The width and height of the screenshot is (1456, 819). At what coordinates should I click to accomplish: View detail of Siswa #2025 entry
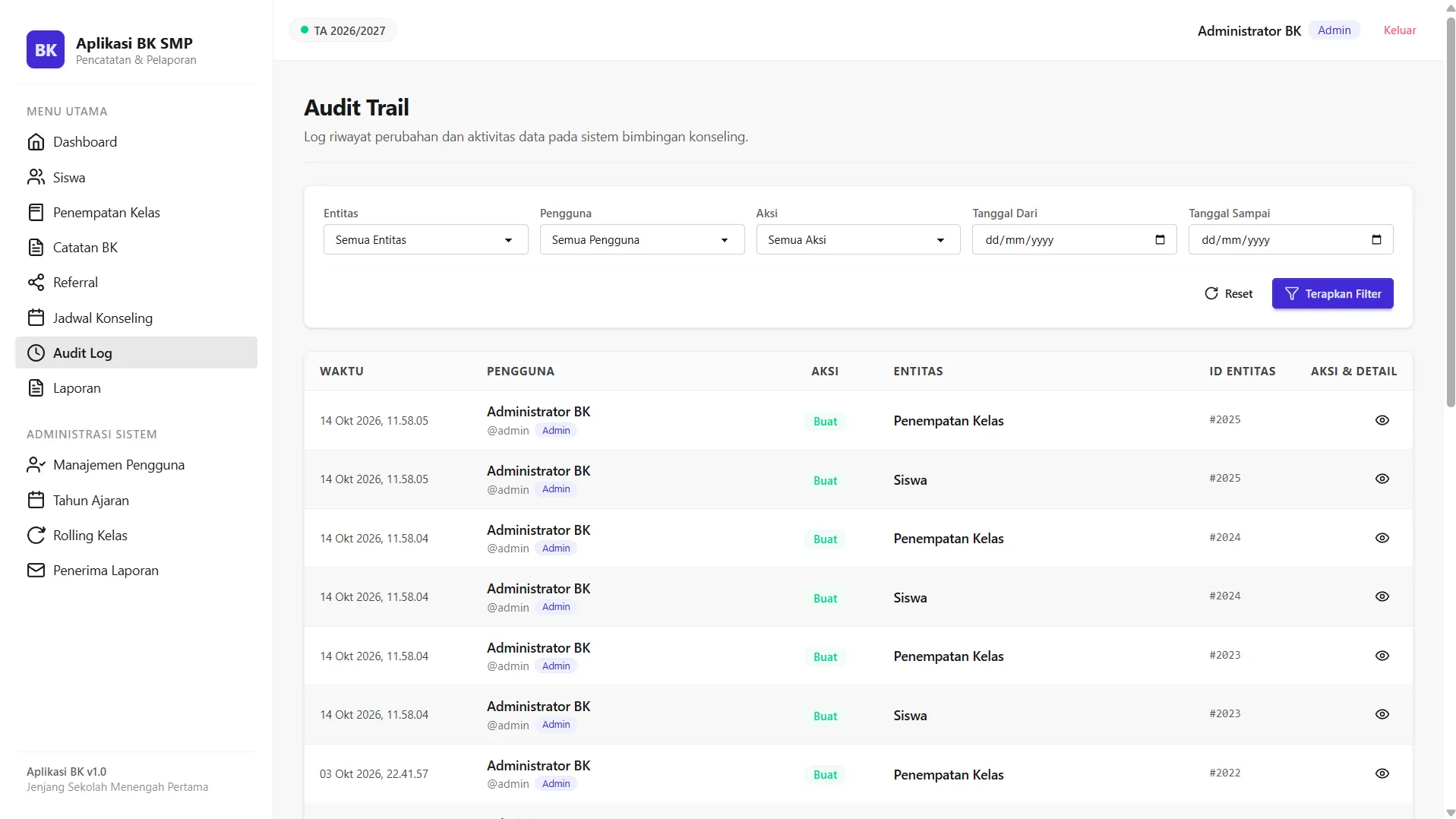point(1382,479)
